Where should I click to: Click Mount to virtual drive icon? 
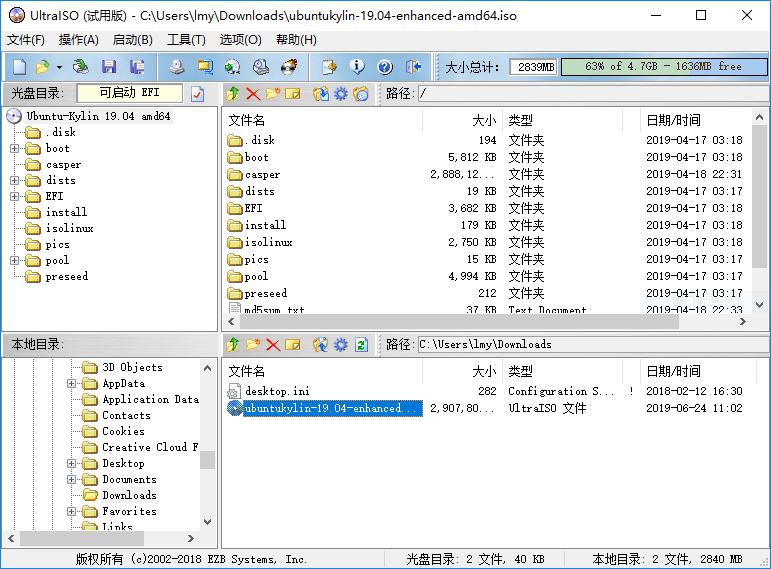(261, 67)
